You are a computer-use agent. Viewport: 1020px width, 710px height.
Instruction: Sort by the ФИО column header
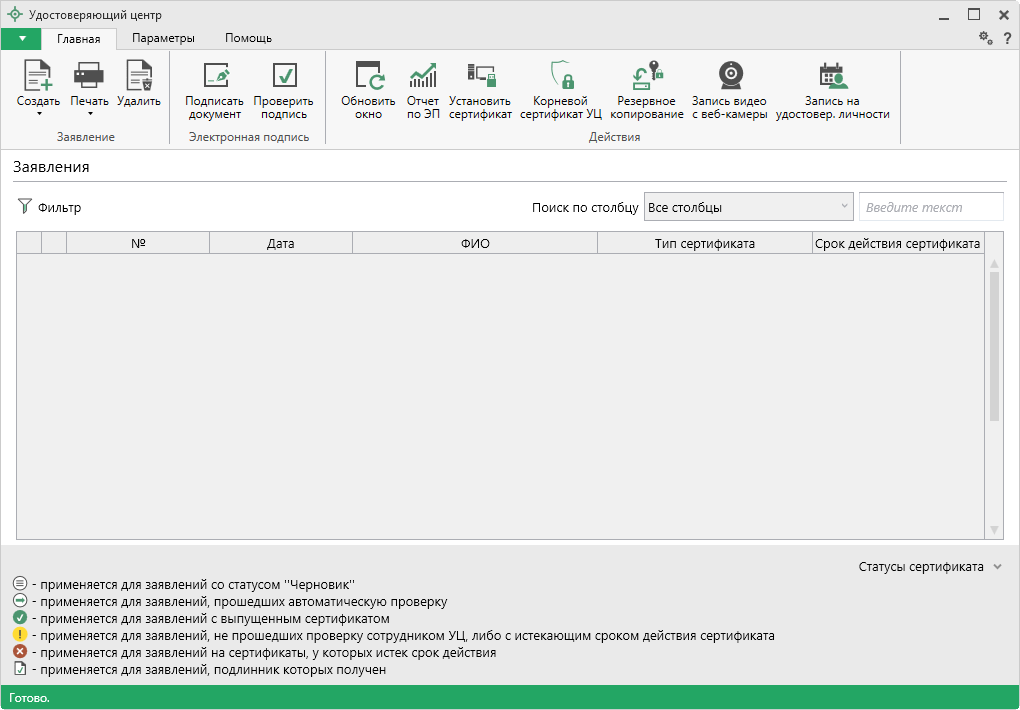pos(475,243)
